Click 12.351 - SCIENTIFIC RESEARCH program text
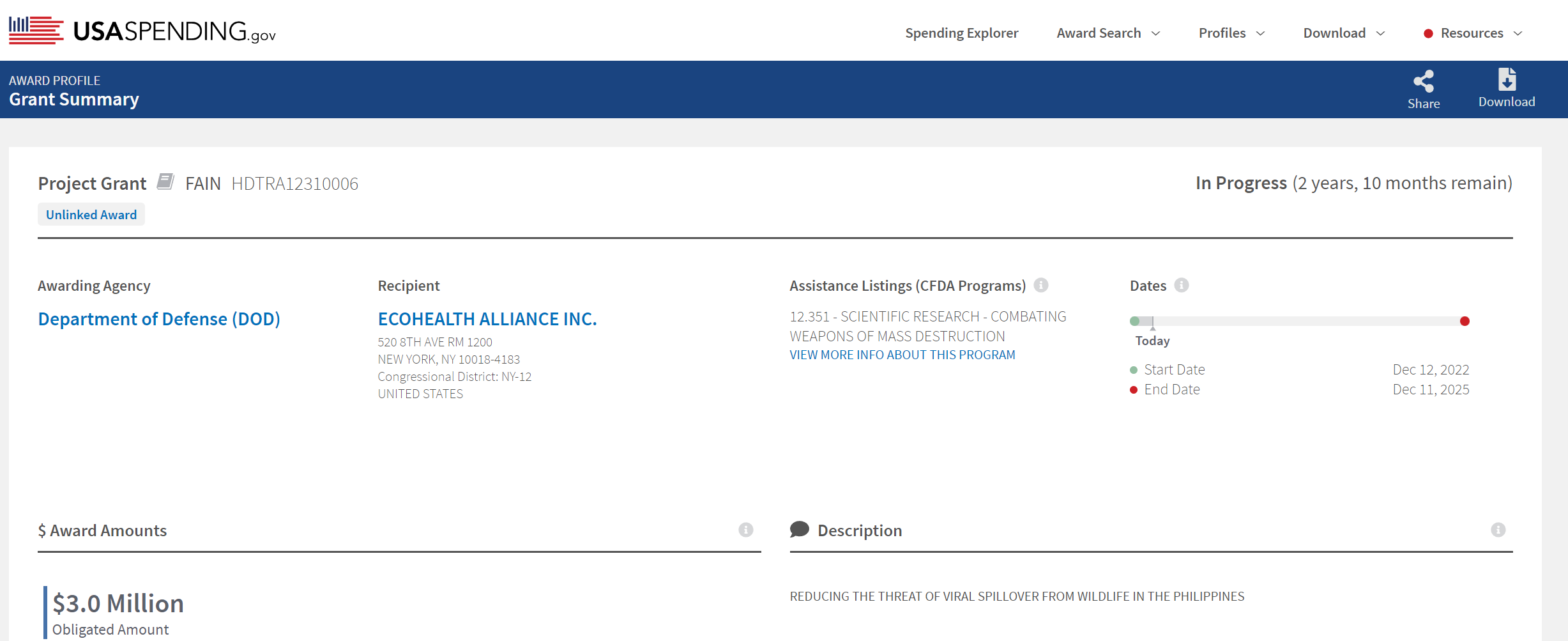Image resolution: width=1568 pixels, height=641 pixels. [928, 327]
